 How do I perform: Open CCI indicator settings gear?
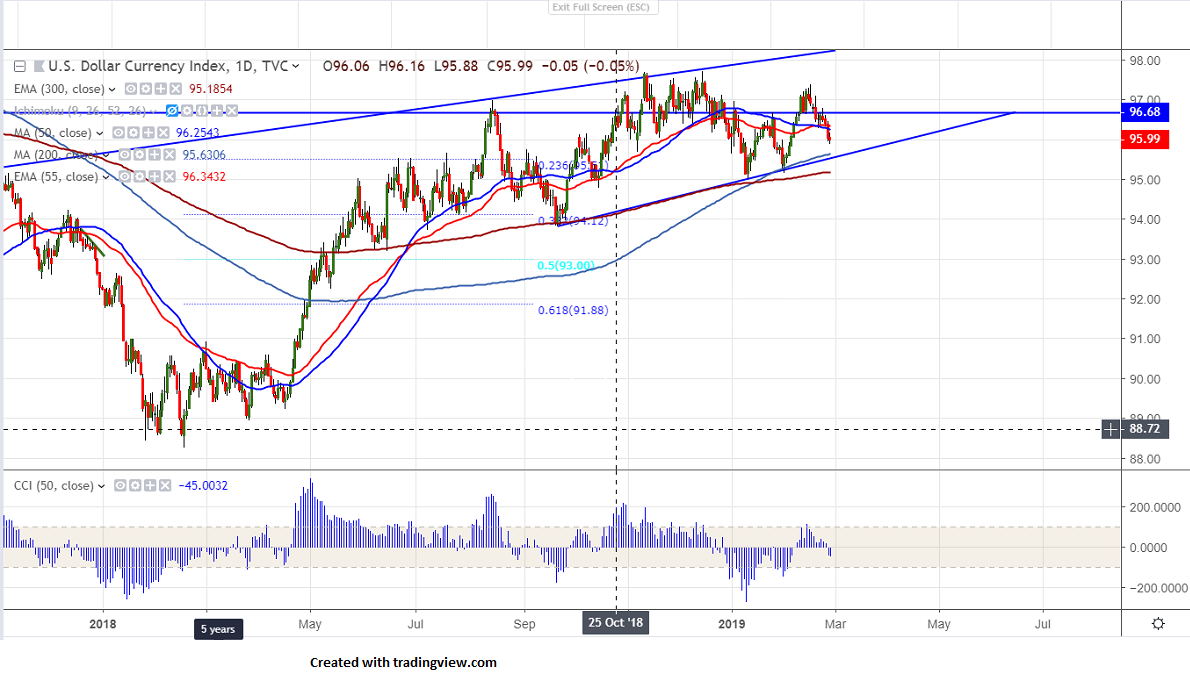pos(133,486)
